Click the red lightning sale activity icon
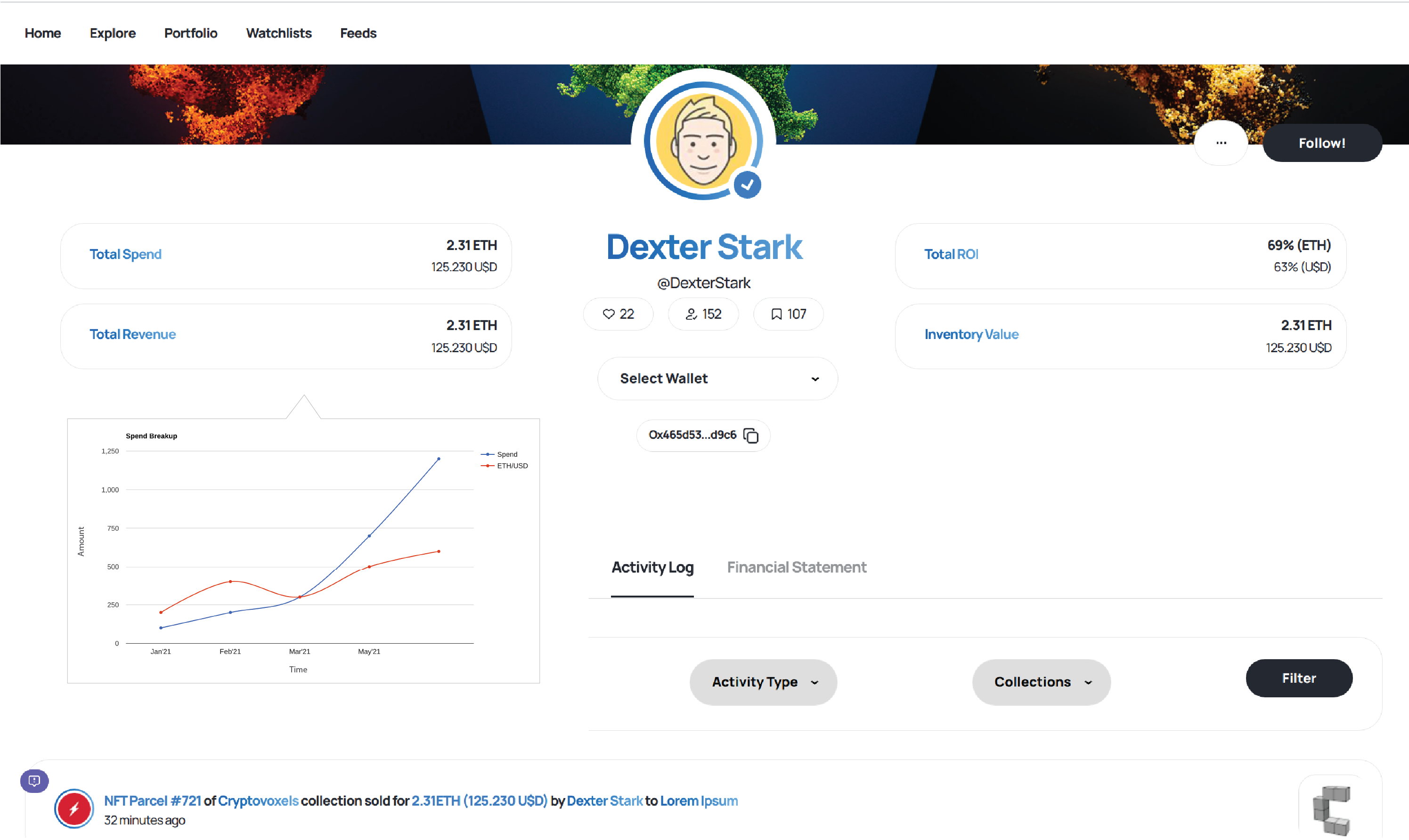The width and height of the screenshot is (1409, 840). [73, 808]
